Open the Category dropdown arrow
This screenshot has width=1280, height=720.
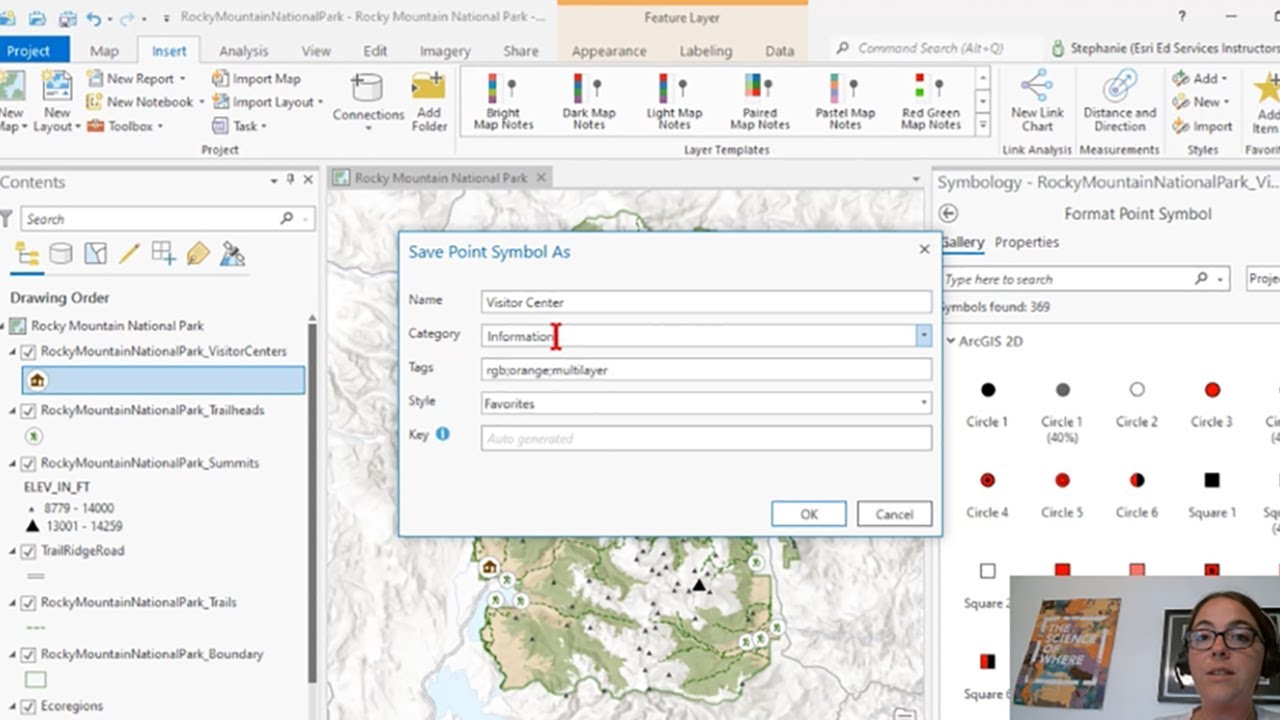pyautogui.click(x=923, y=336)
